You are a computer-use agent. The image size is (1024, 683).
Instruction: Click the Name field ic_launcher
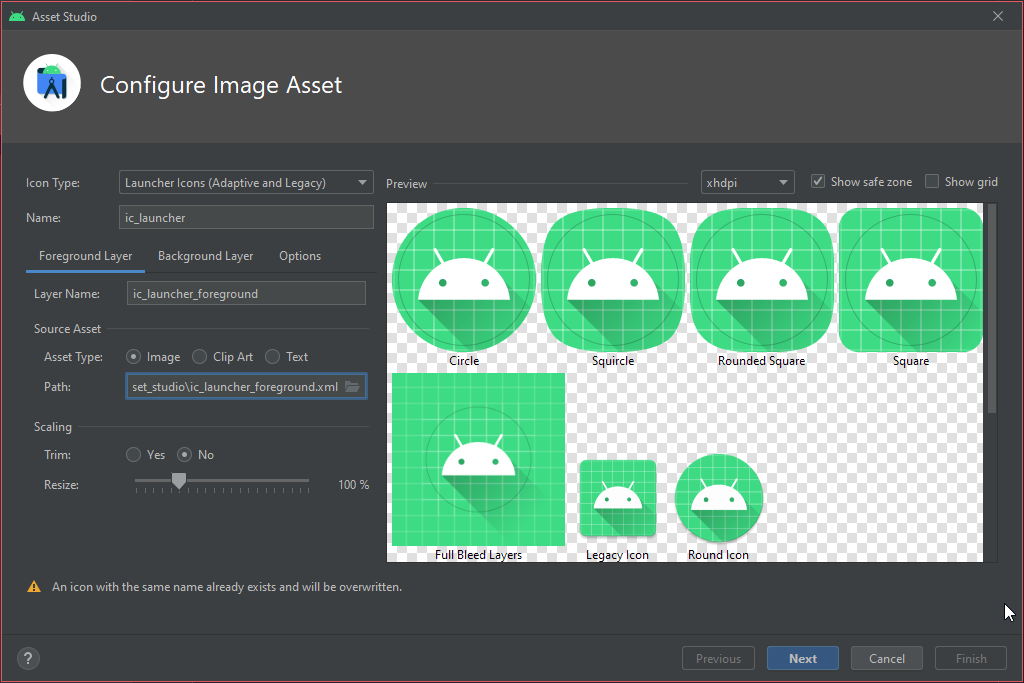[x=246, y=217]
